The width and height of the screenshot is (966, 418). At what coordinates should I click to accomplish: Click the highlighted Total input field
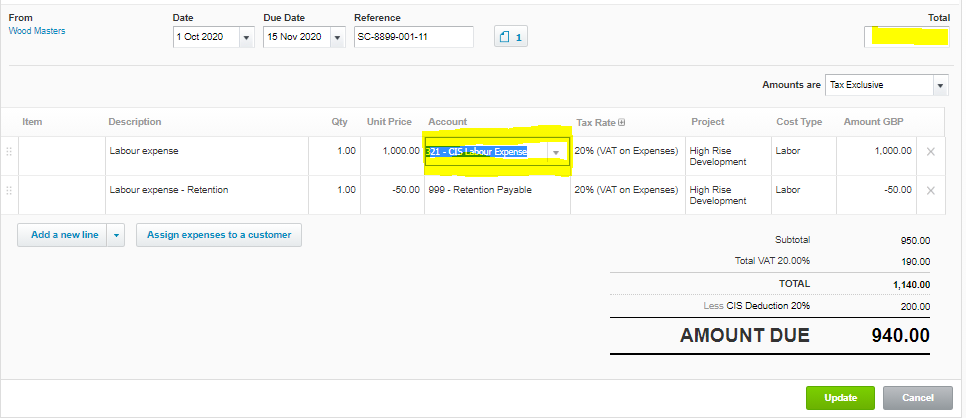tap(906, 37)
